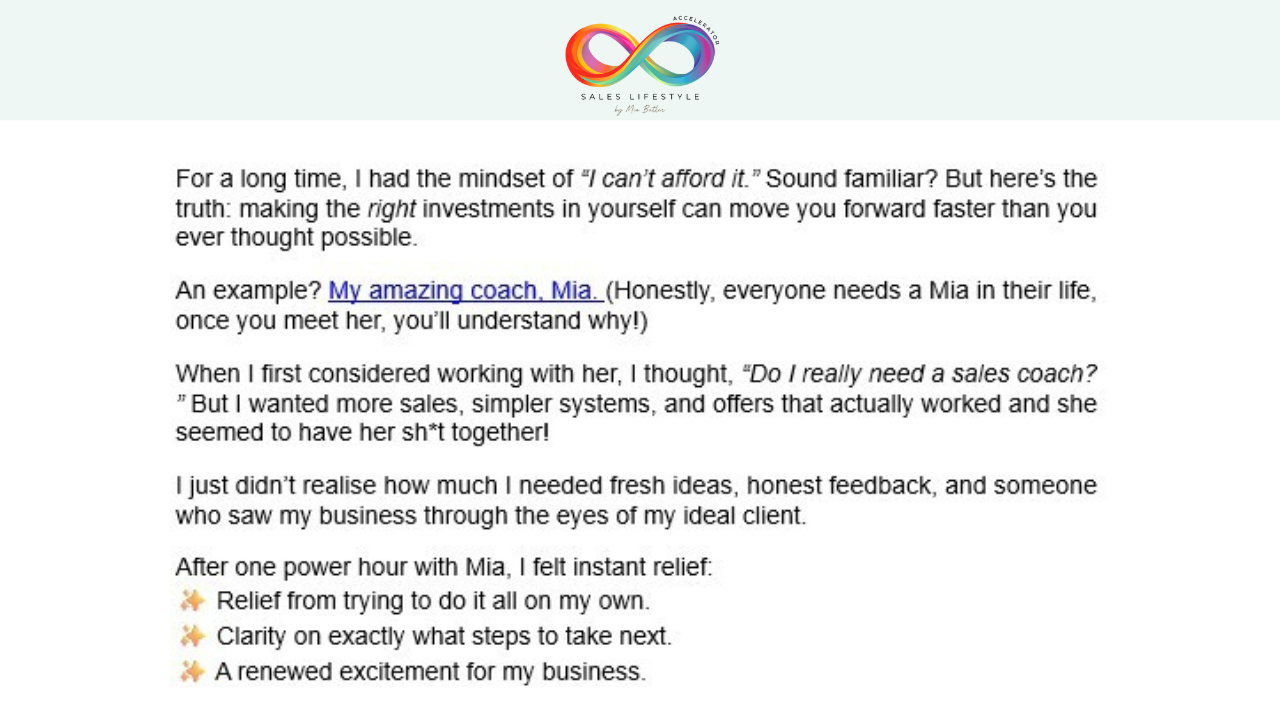Viewport: 1280px width, 720px height.
Task: Click the paragraph starting 'I just didn't realise'
Action: click(636, 501)
